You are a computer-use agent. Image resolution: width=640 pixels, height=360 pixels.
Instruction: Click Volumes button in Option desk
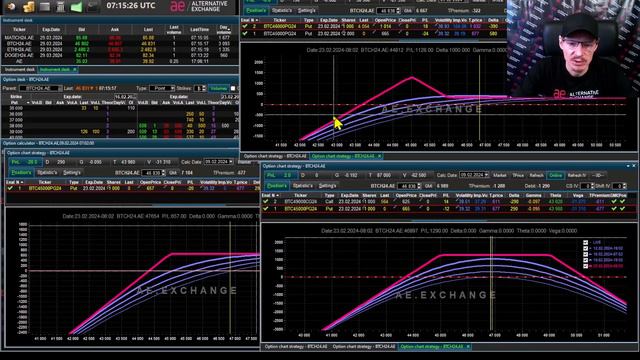coord(218,88)
